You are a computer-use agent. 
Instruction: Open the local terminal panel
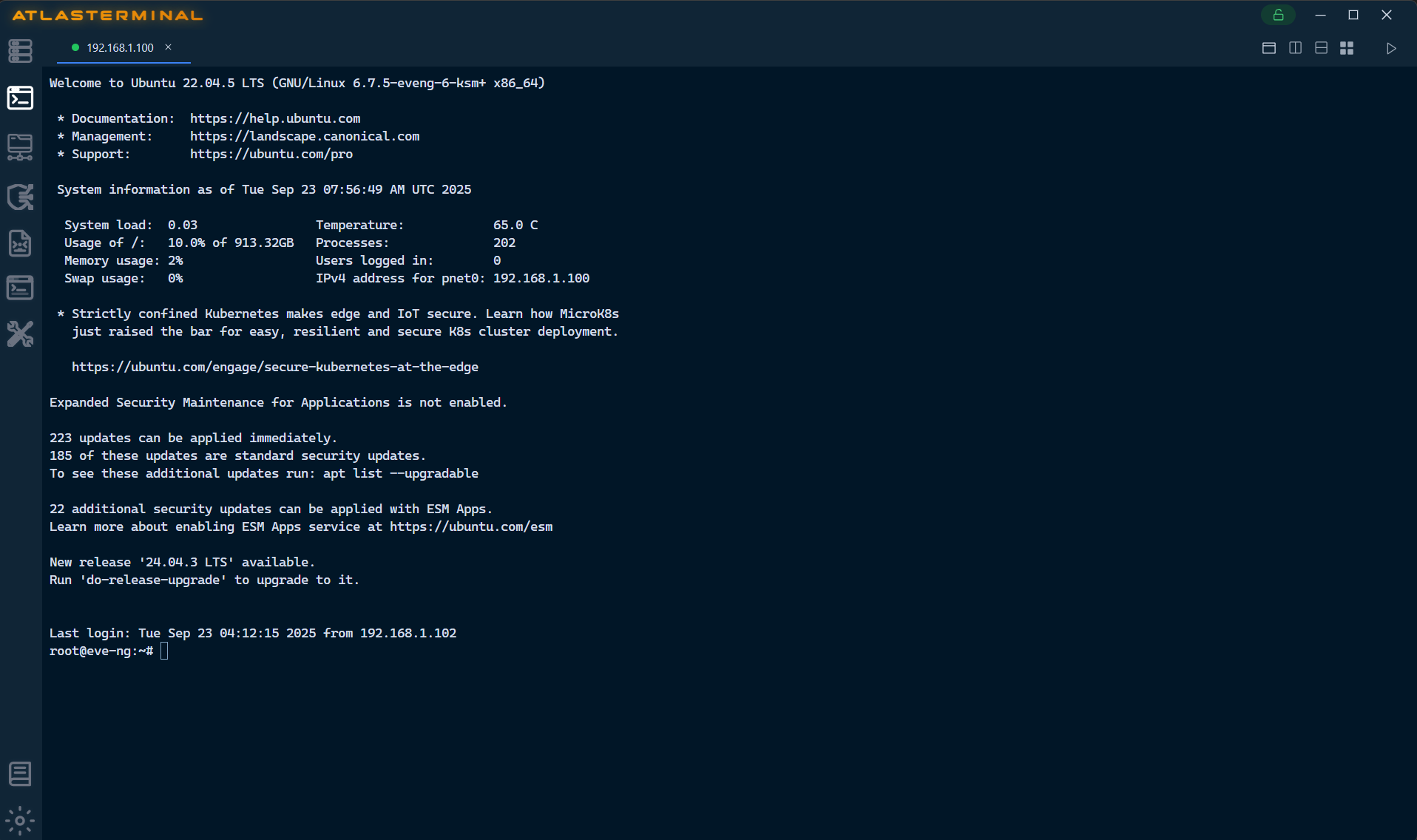(20, 288)
